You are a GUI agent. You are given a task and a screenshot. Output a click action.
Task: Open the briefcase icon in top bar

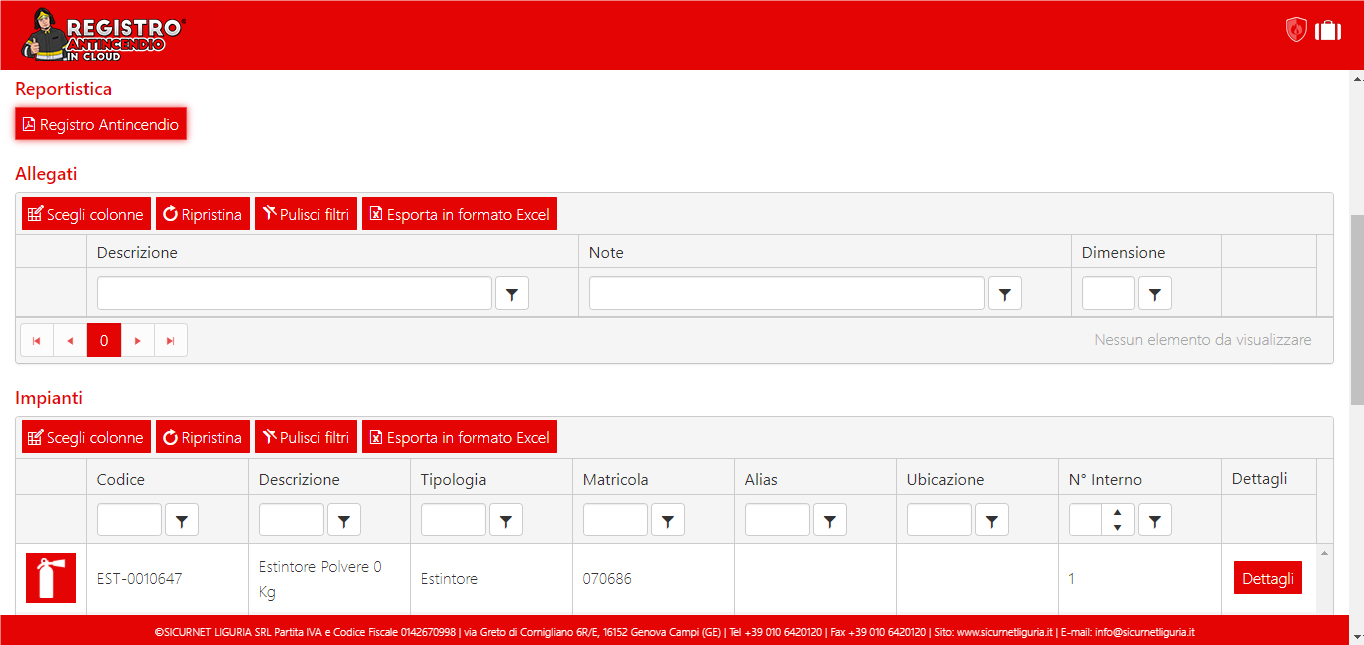coord(1327,30)
